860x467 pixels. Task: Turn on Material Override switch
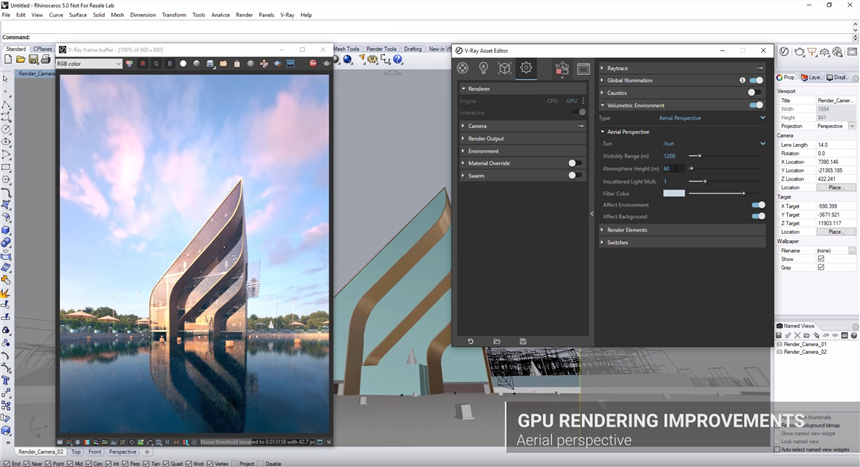point(575,163)
